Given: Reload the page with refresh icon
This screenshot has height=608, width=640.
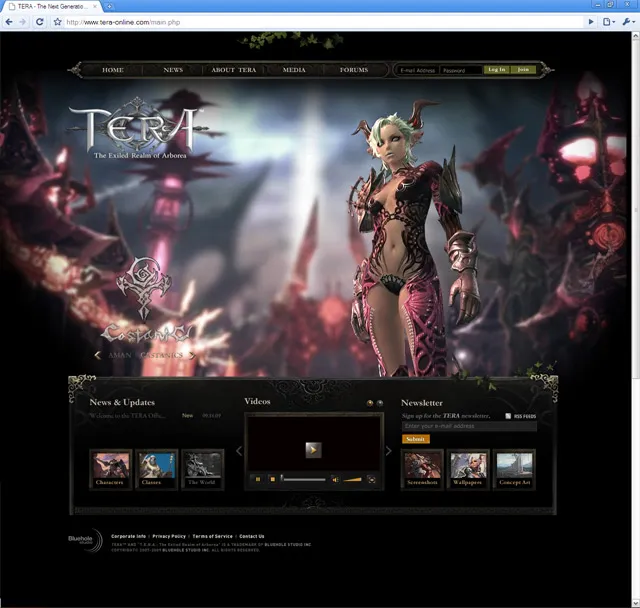Looking at the screenshot, I should (x=40, y=22).
